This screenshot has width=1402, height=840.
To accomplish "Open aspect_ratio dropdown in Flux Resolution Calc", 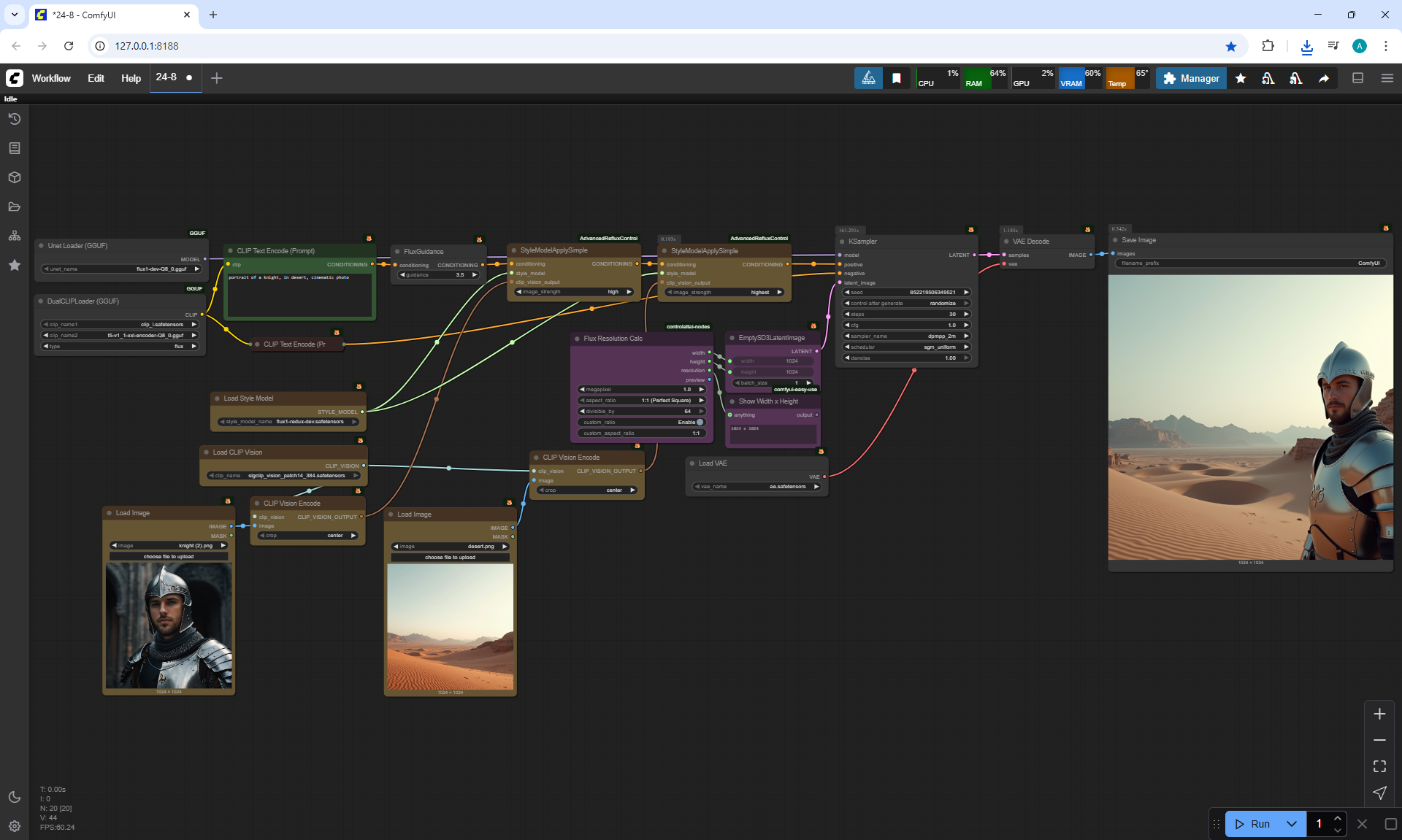I will pyautogui.click(x=641, y=401).
